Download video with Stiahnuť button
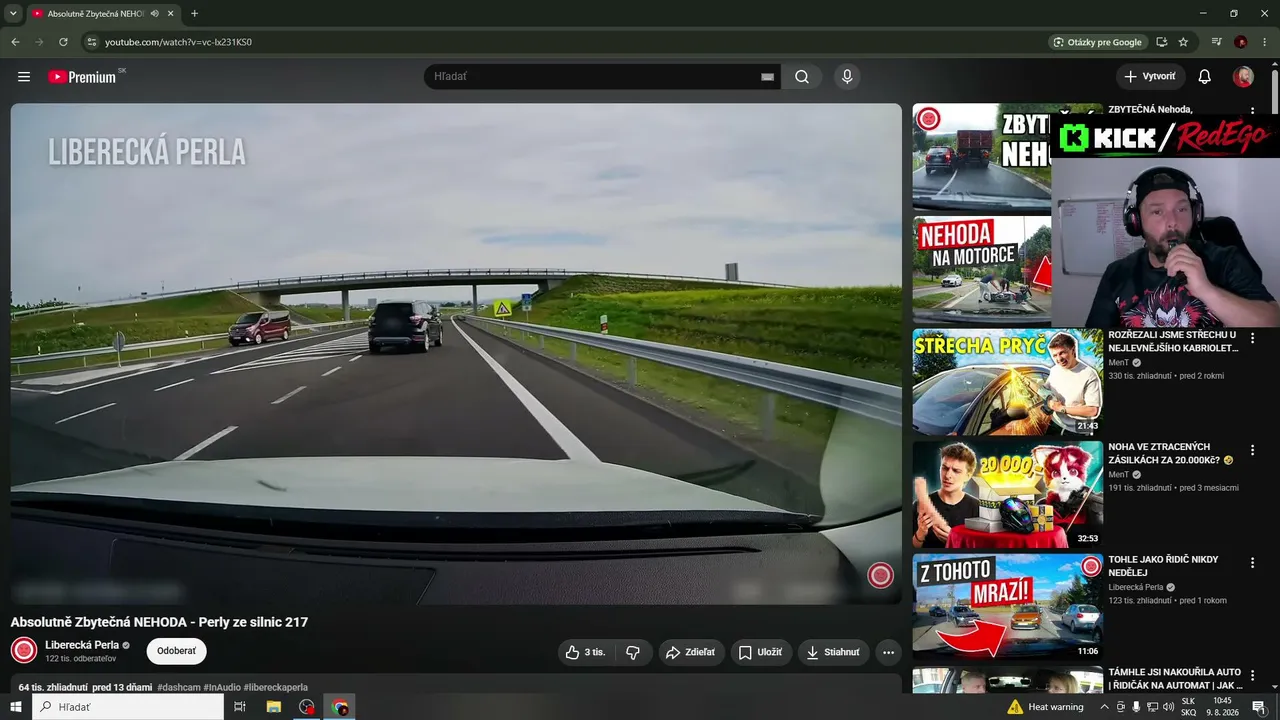This screenshot has height=720, width=1280. (x=833, y=652)
